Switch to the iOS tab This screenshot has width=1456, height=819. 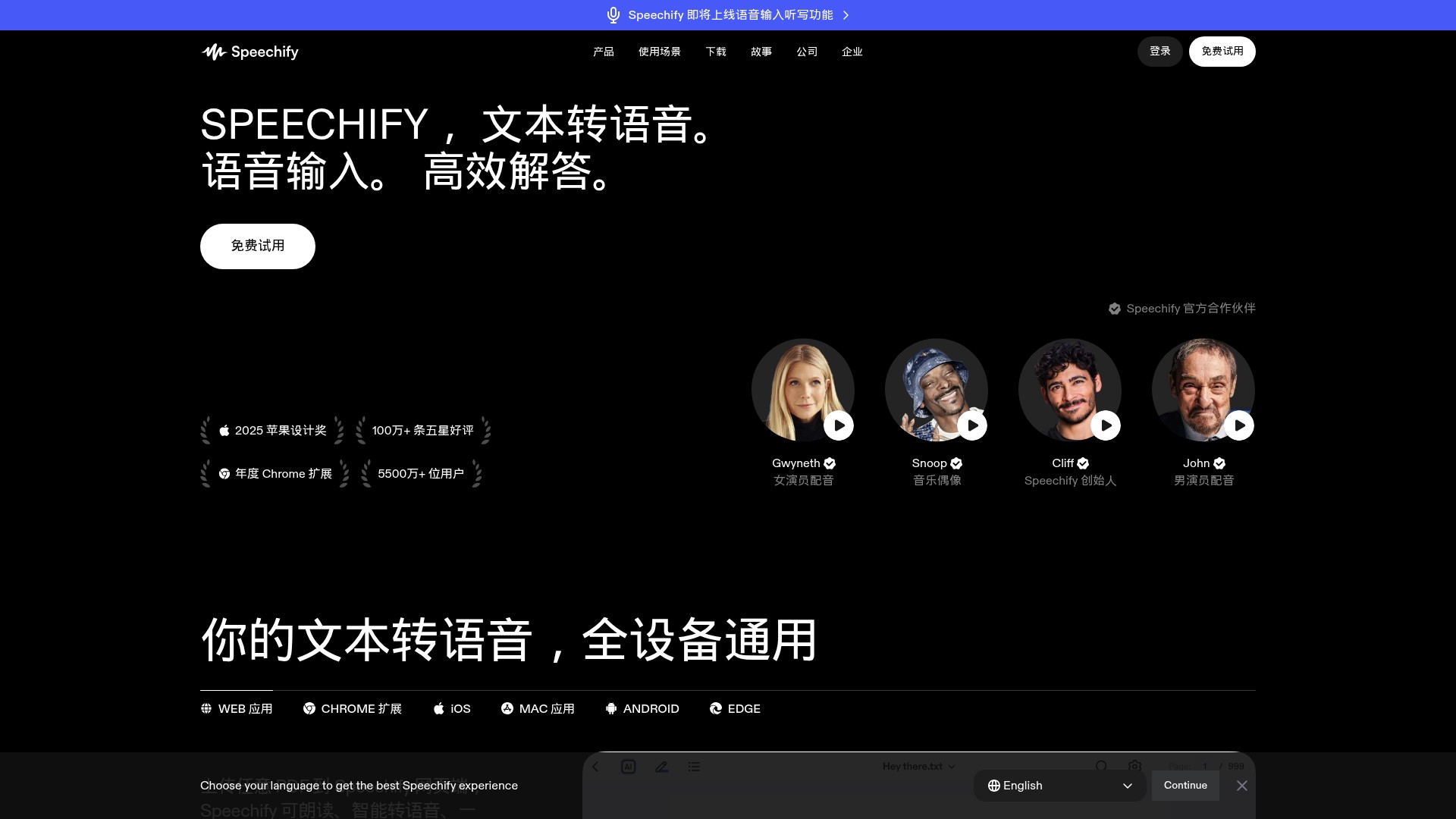click(x=452, y=708)
